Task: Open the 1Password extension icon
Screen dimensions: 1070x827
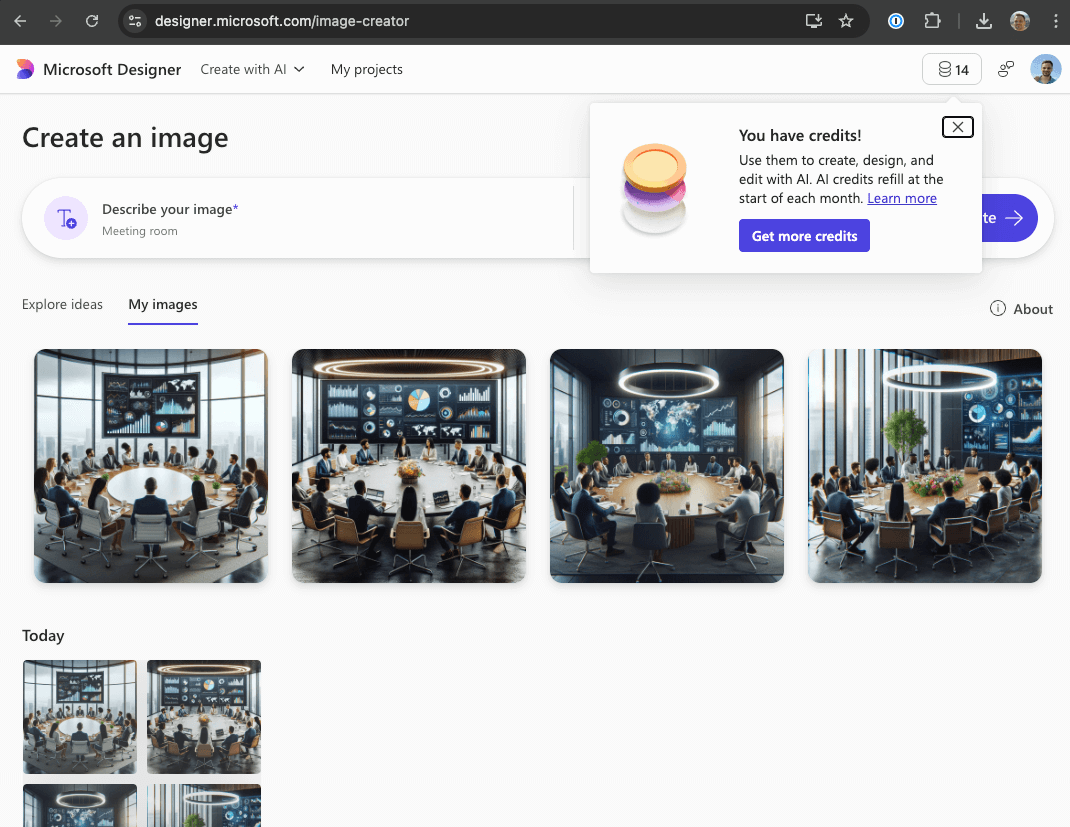Action: tap(895, 20)
